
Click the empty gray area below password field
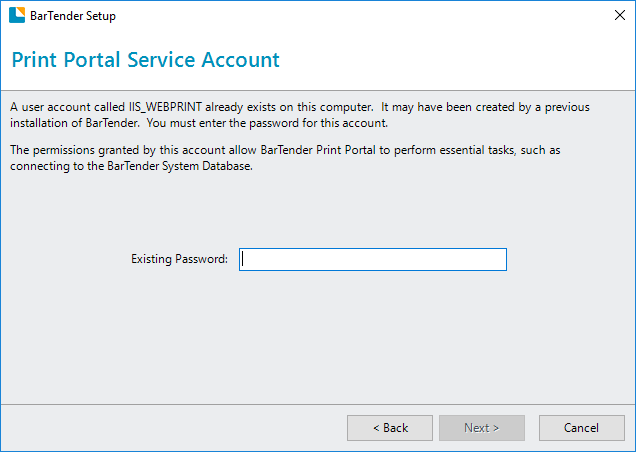click(318, 337)
